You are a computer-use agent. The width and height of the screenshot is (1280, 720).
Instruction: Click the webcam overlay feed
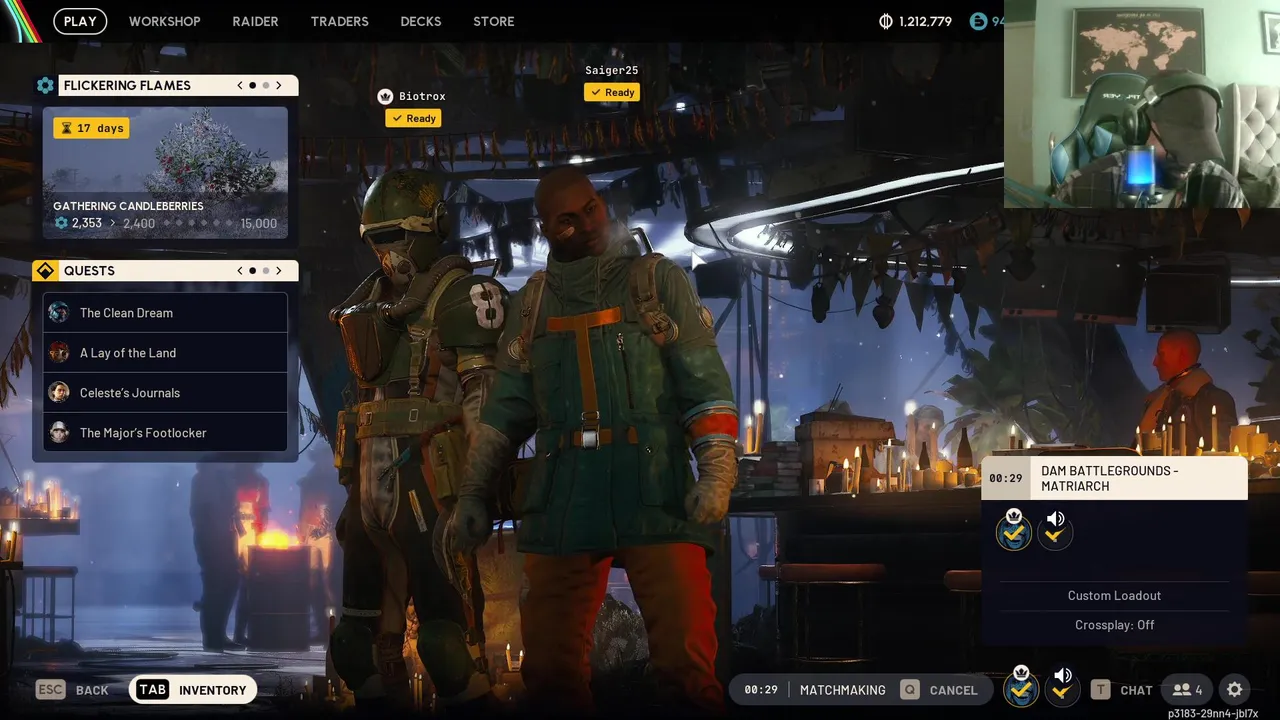1142,104
